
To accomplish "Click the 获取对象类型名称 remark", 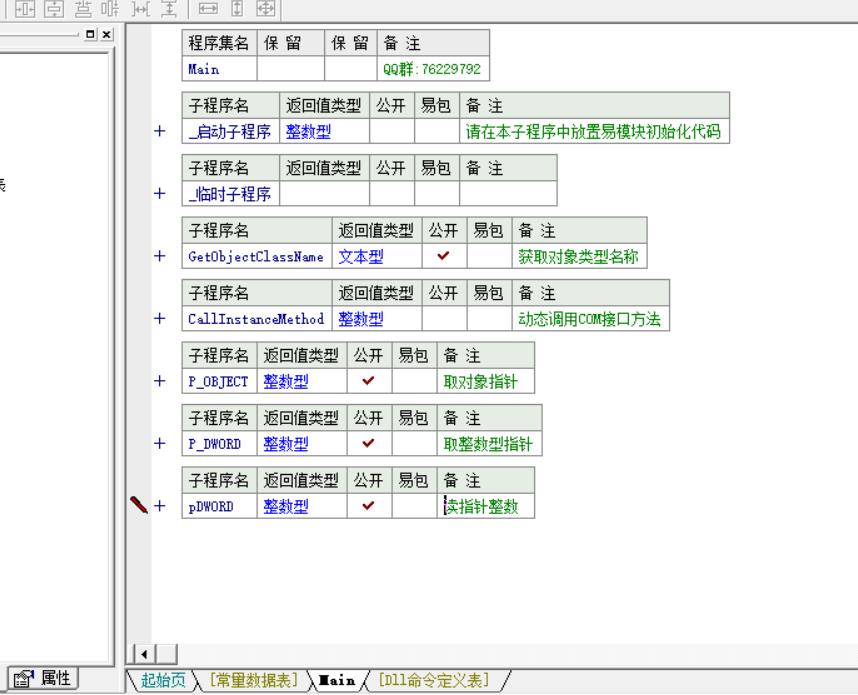I will coord(579,256).
